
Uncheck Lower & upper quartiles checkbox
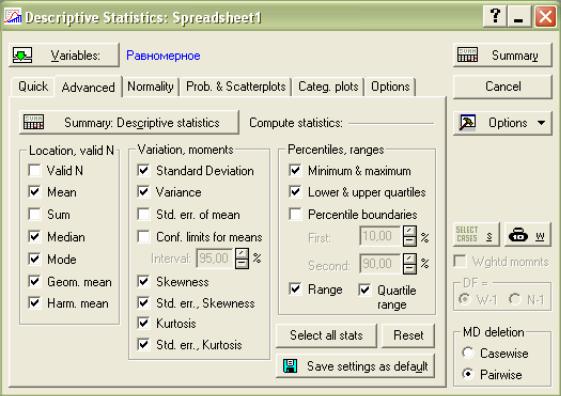(x=295, y=192)
